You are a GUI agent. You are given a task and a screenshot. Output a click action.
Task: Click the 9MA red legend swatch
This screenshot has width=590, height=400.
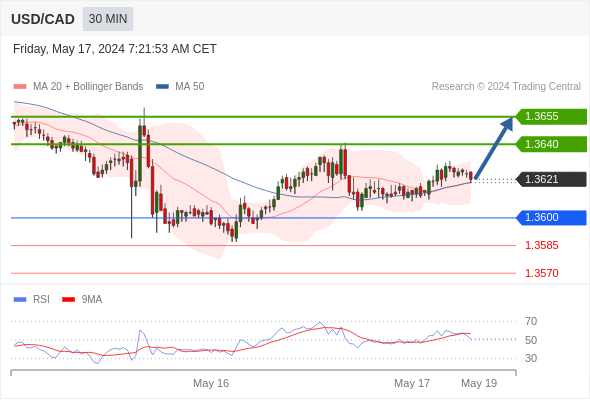click(x=68, y=300)
